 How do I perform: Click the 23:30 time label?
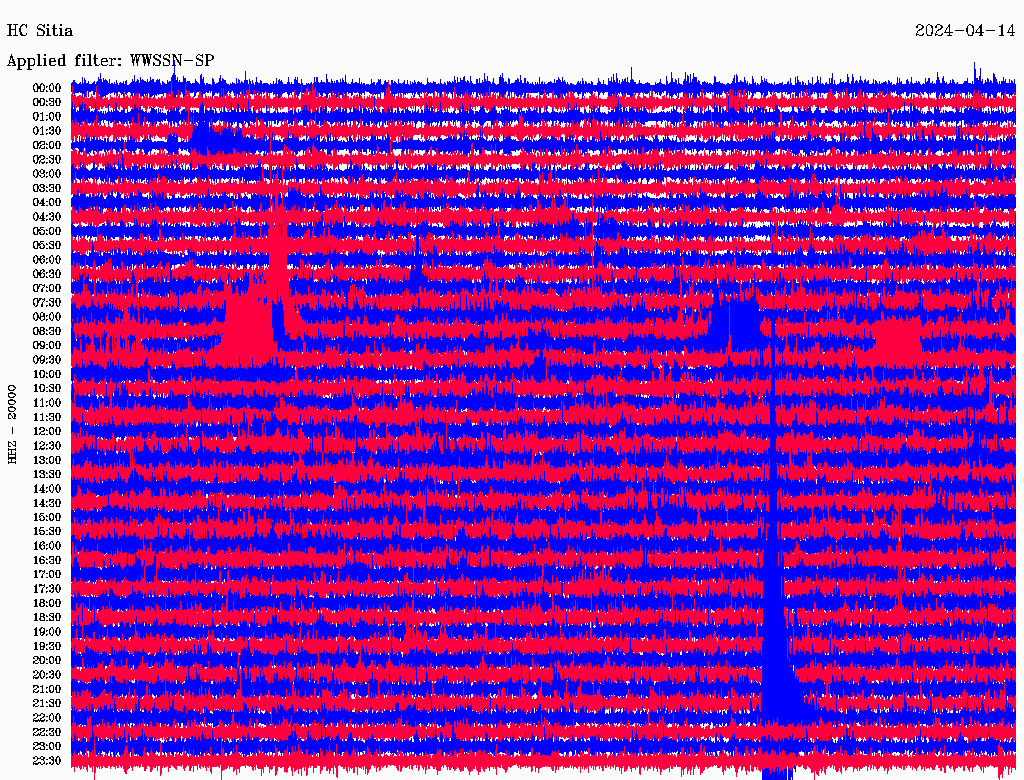46,760
